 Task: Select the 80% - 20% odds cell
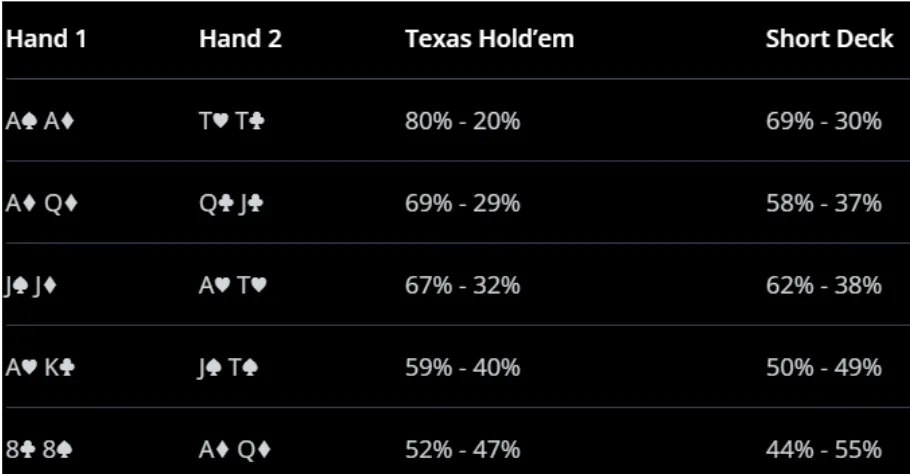coord(462,121)
